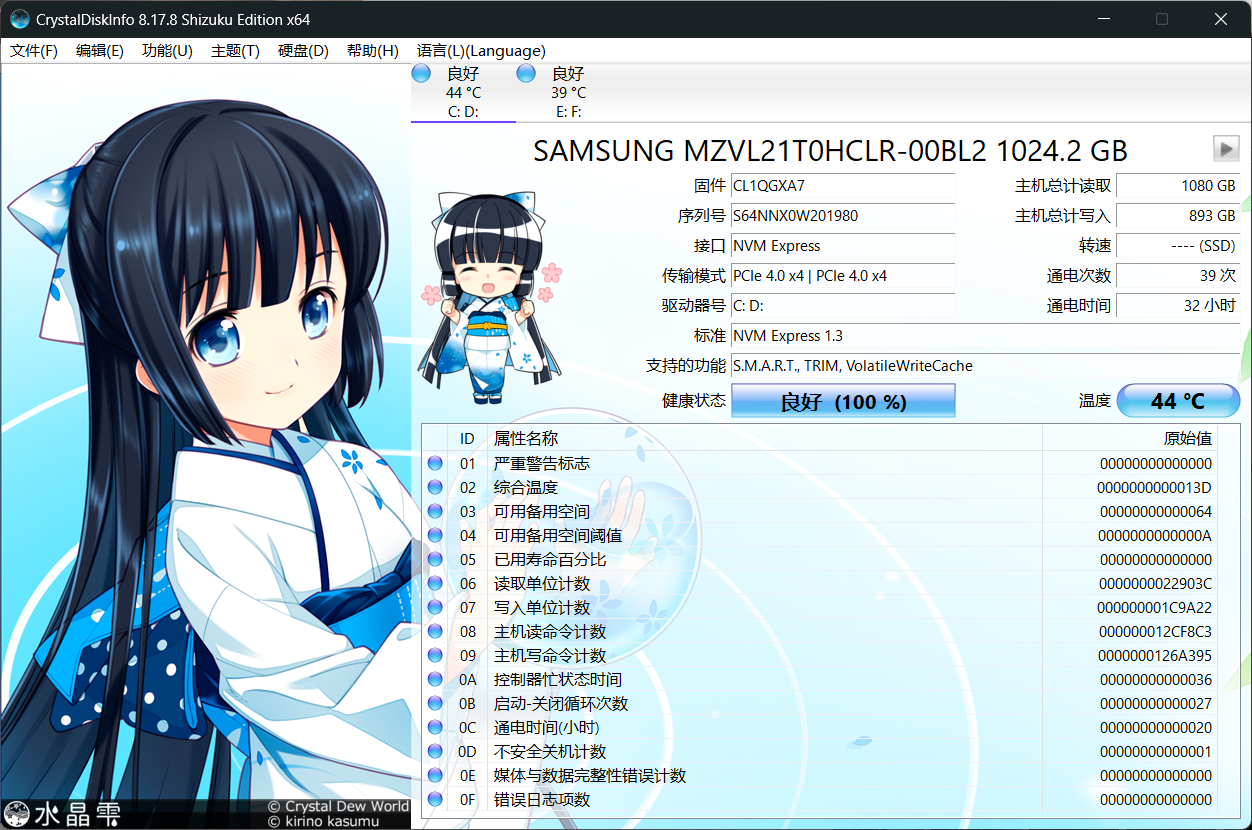This screenshot has width=1252, height=830.
Task: Click raw value 000000001C9A22
Action: pyautogui.click(x=1154, y=607)
